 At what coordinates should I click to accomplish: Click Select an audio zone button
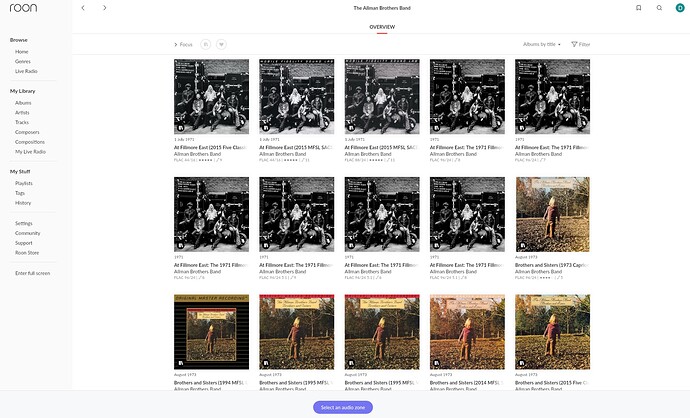point(343,407)
